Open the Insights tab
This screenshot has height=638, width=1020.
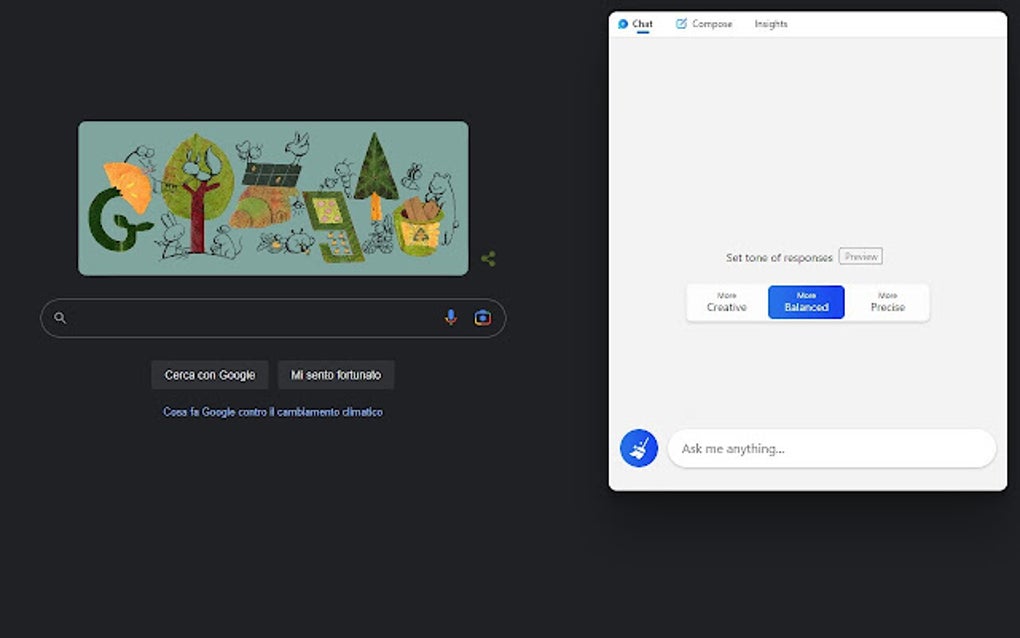(771, 23)
